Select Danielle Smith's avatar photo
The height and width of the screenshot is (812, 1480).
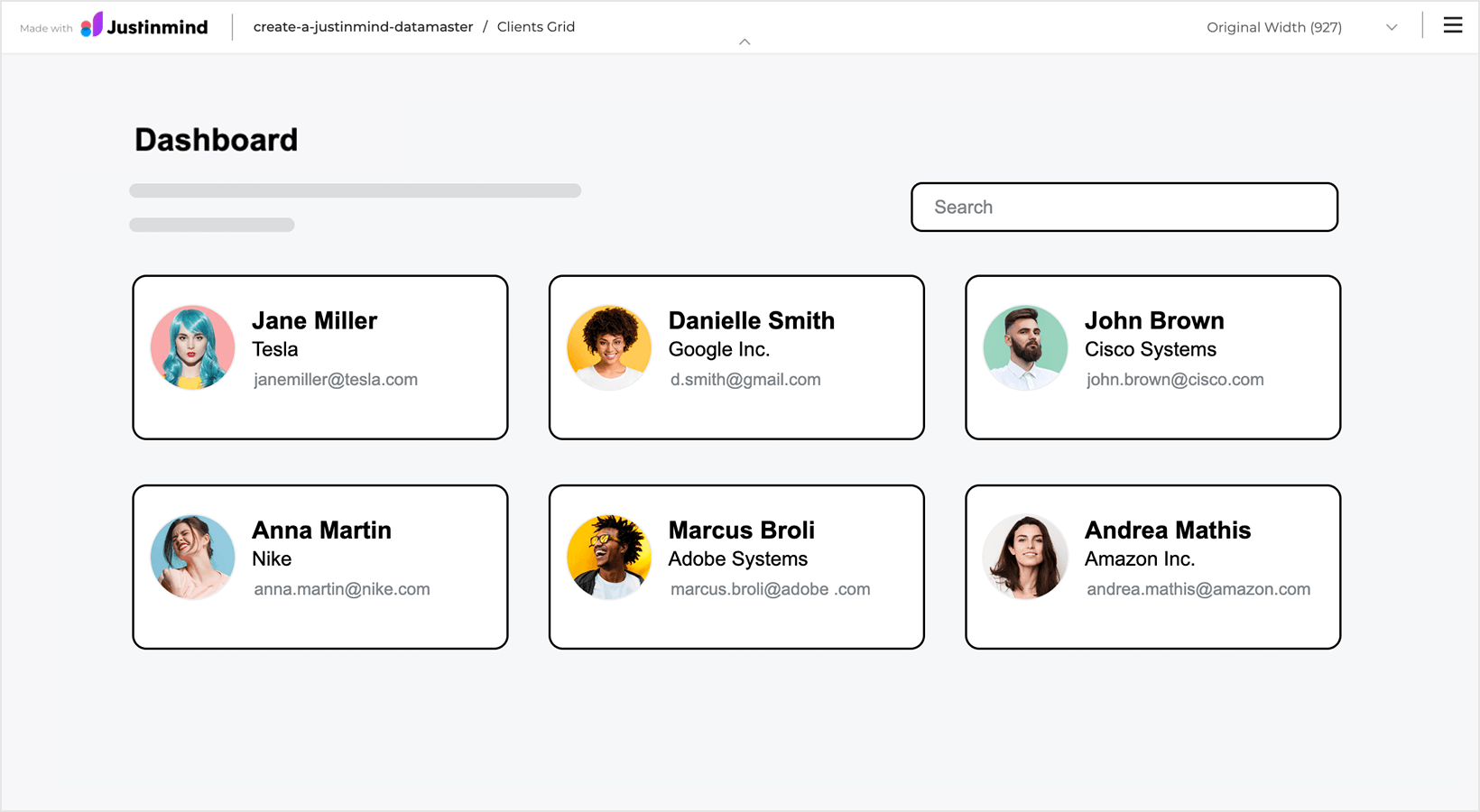609,347
